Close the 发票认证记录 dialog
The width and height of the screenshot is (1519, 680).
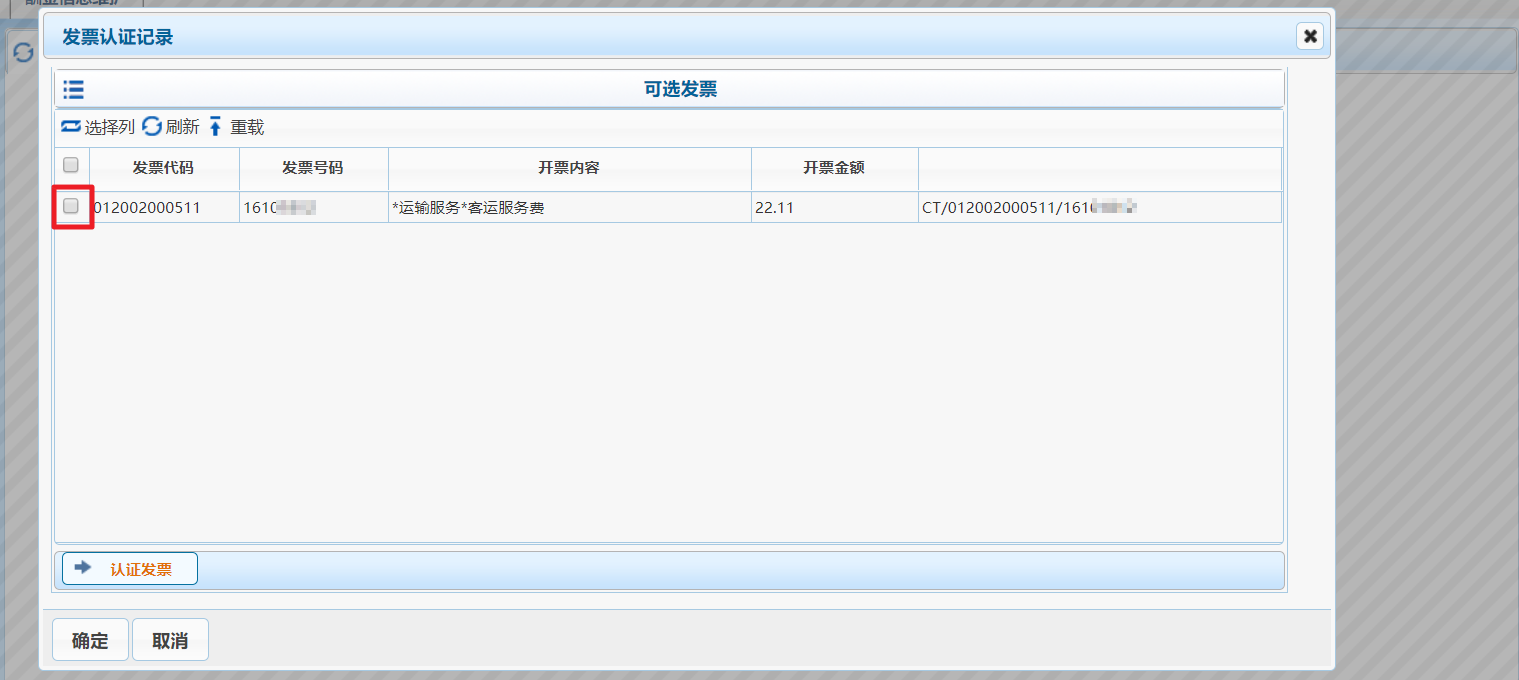(1310, 37)
